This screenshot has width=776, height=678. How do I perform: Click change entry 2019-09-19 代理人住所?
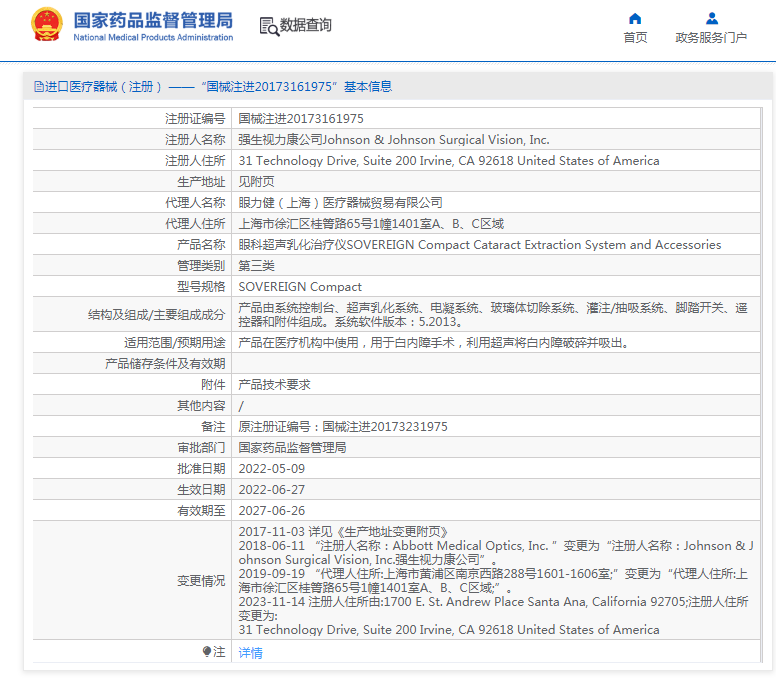pos(493,581)
